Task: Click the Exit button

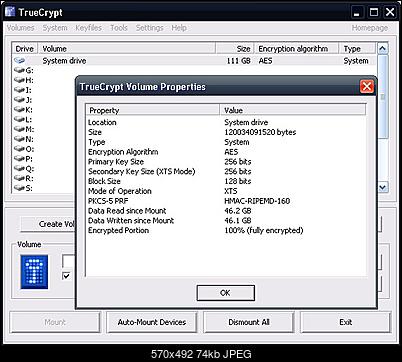Action: [345, 322]
